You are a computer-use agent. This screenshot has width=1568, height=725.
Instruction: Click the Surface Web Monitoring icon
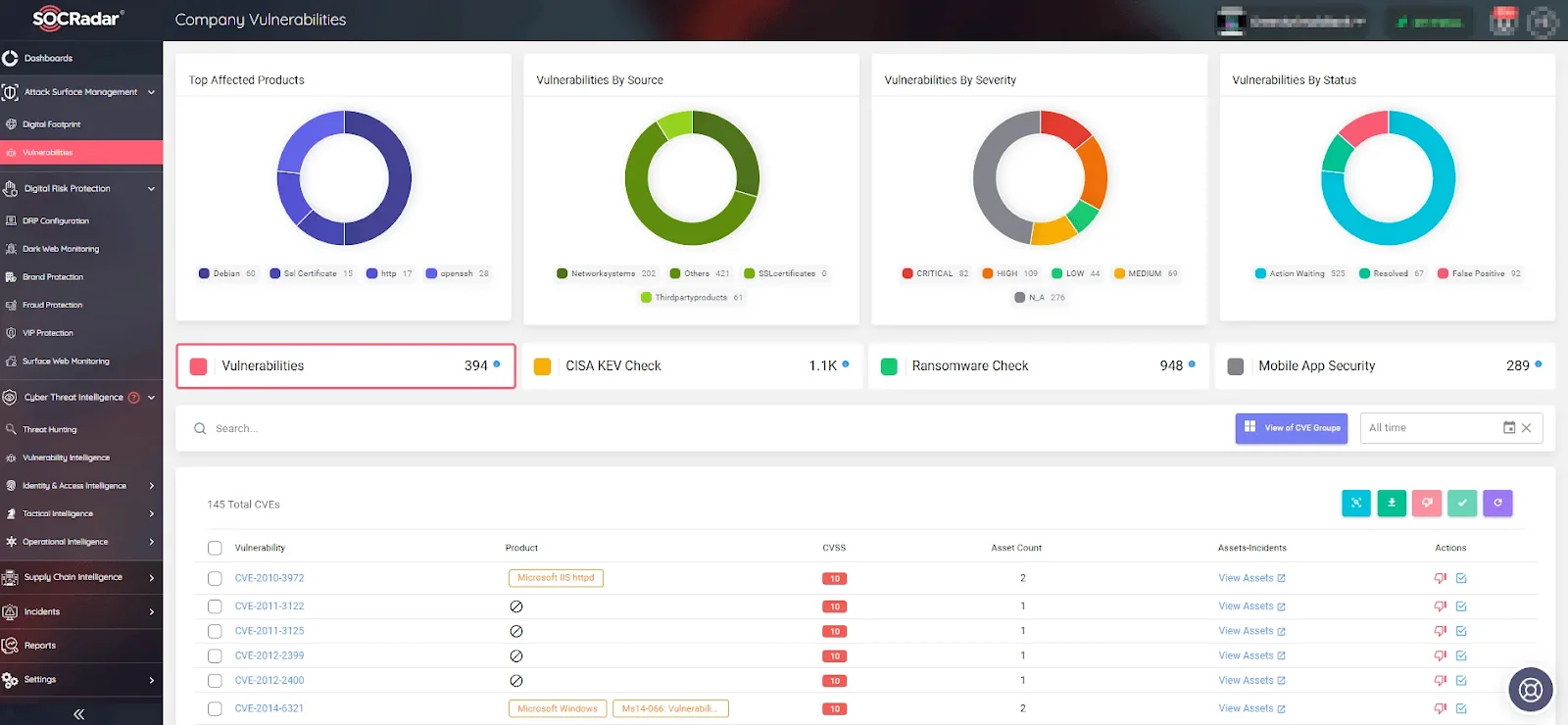click(11, 361)
